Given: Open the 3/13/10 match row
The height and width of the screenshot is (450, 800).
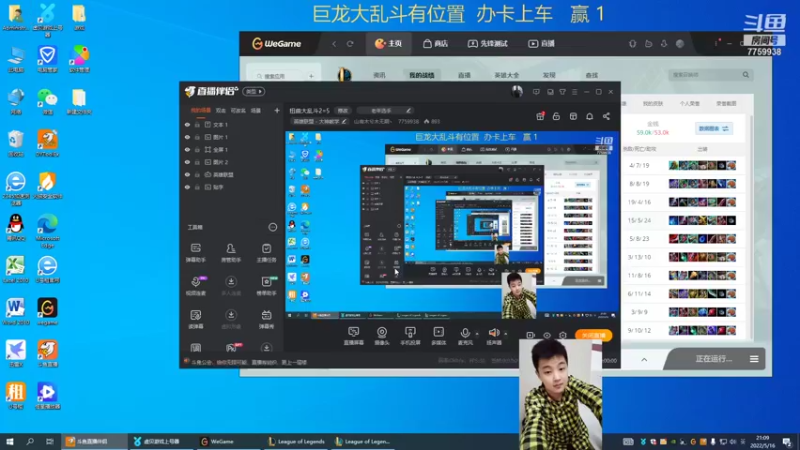Looking at the screenshot, I should coord(682,257).
